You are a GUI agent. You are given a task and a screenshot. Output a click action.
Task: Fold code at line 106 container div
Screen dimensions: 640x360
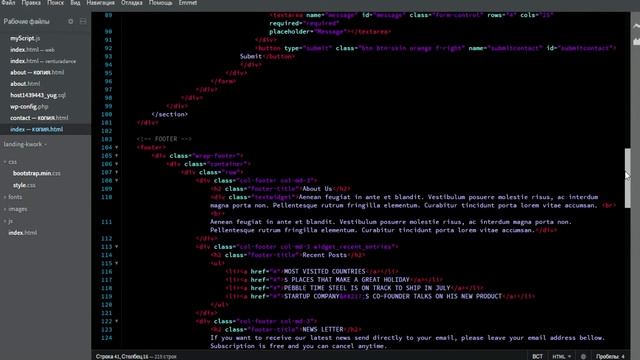pyautogui.click(x=116, y=164)
